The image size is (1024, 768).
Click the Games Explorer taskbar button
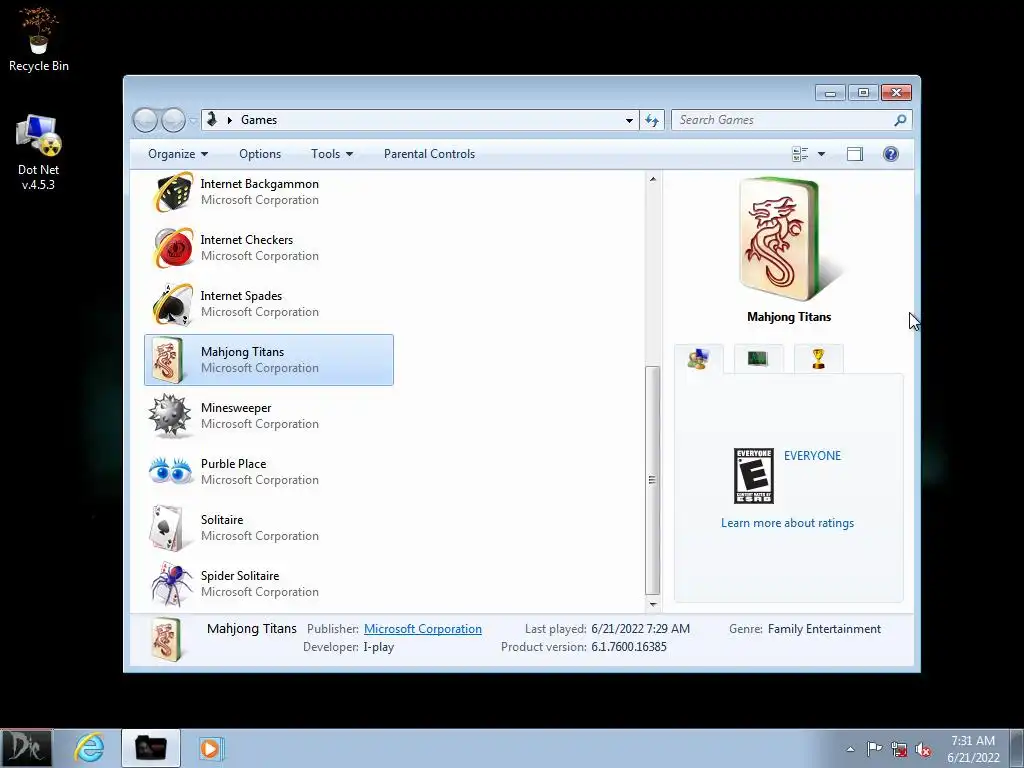(151, 748)
